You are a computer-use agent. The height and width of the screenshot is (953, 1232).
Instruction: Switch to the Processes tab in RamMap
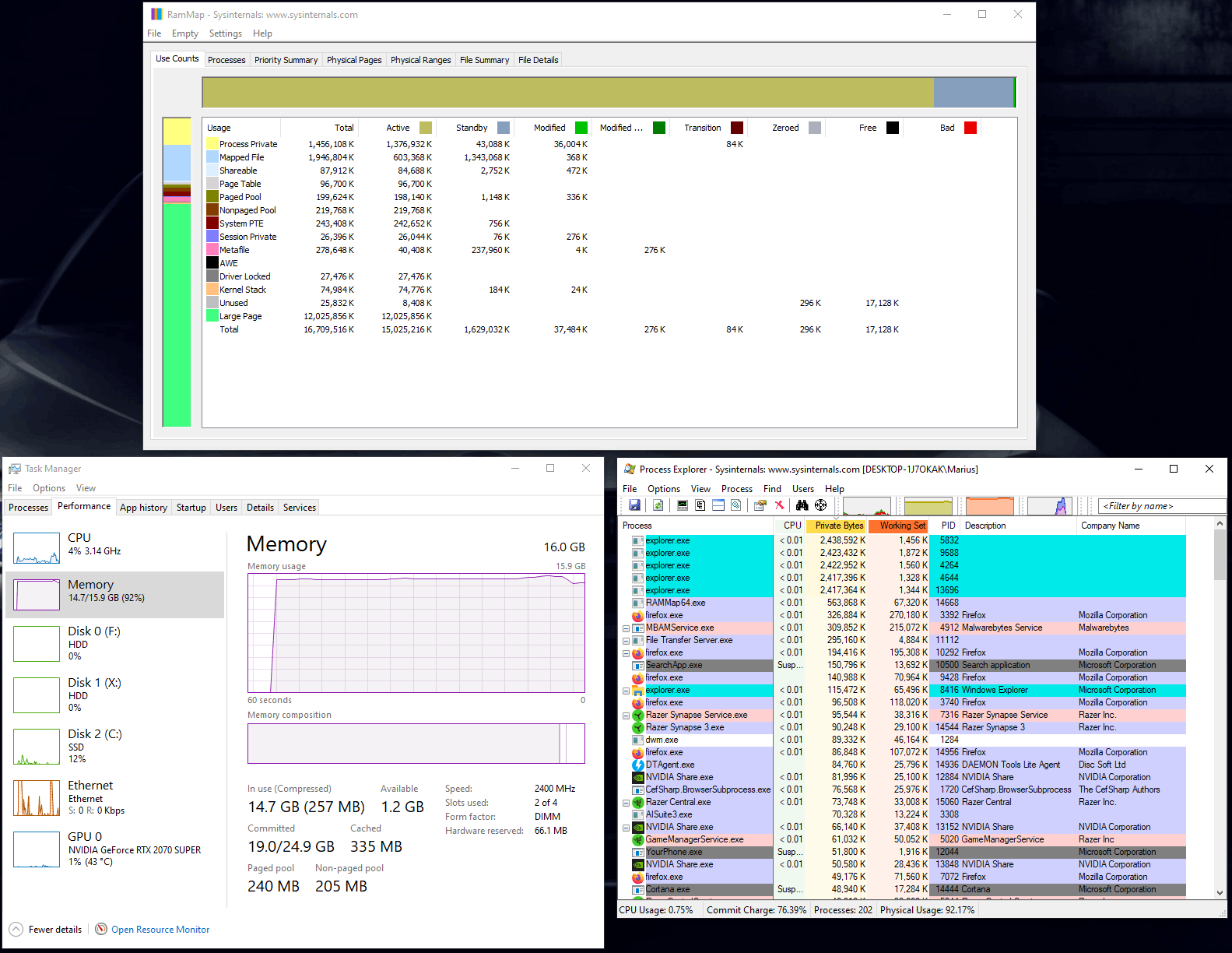[x=226, y=60]
